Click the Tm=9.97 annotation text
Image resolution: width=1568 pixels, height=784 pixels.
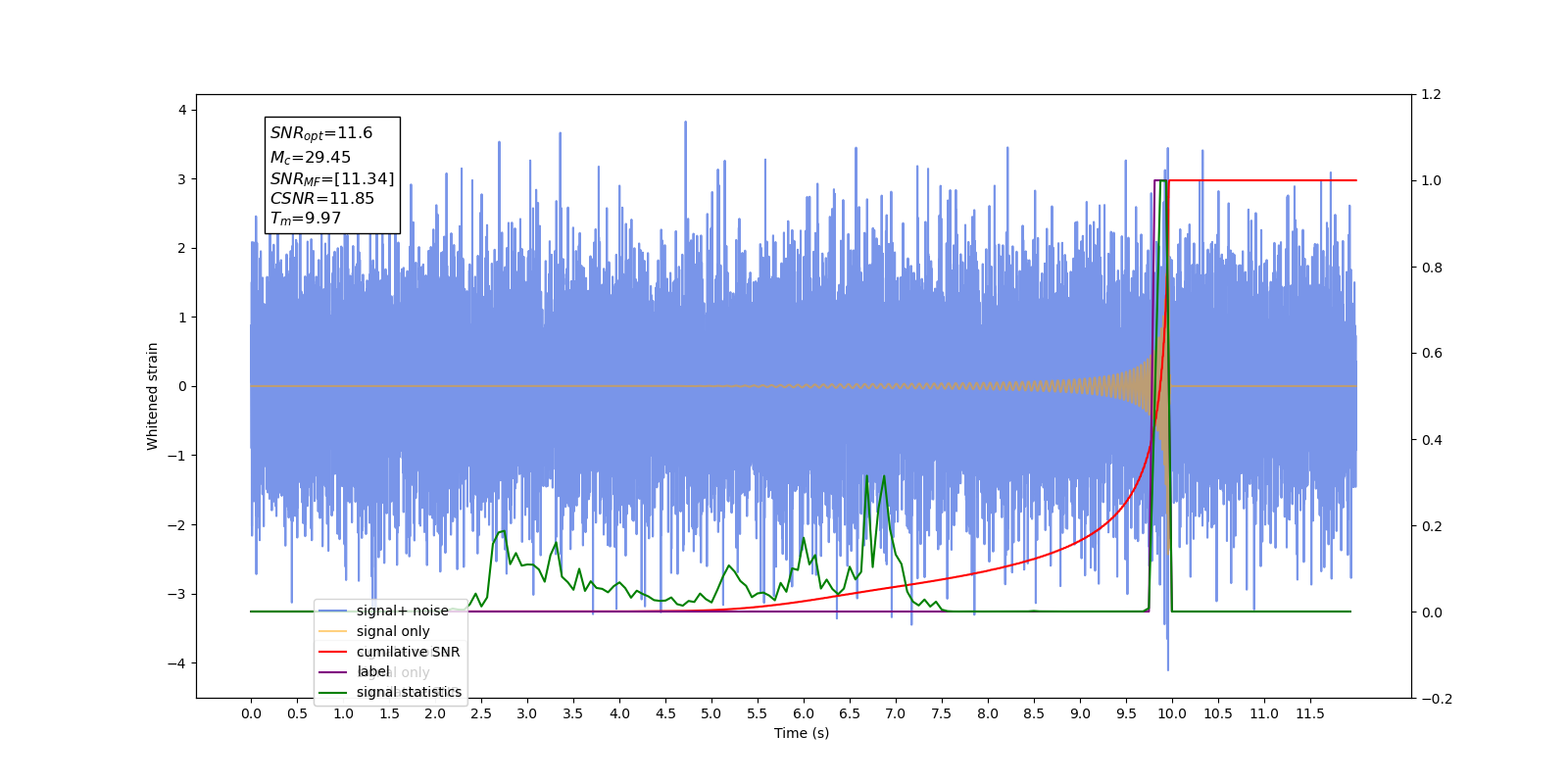[306, 219]
